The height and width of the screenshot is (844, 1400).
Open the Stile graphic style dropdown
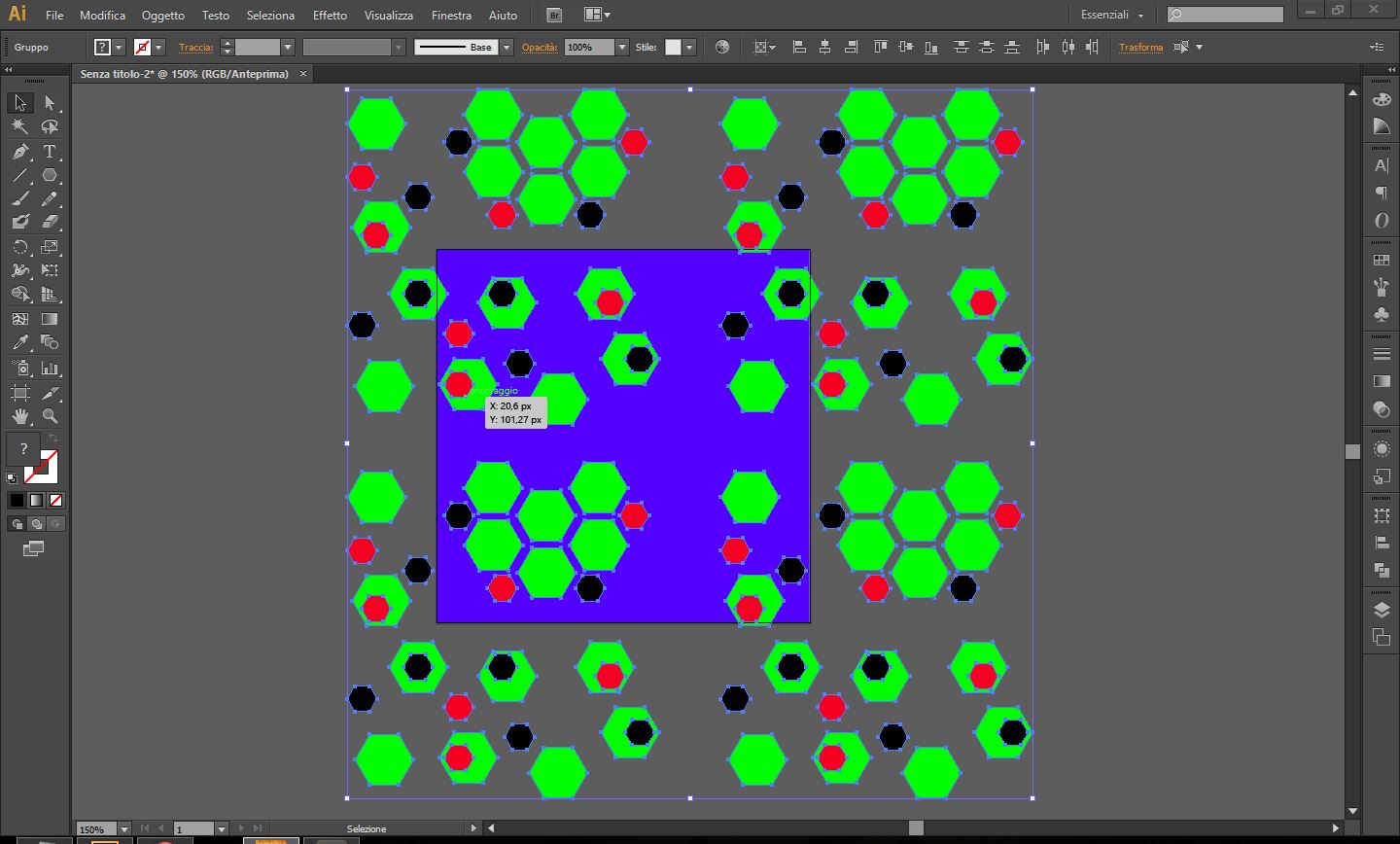point(689,47)
